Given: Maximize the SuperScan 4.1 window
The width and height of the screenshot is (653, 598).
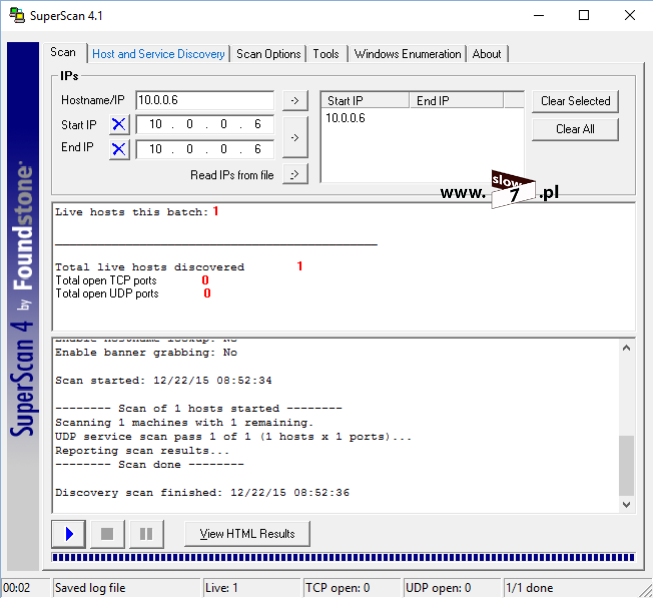Looking at the screenshot, I should (x=584, y=15).
